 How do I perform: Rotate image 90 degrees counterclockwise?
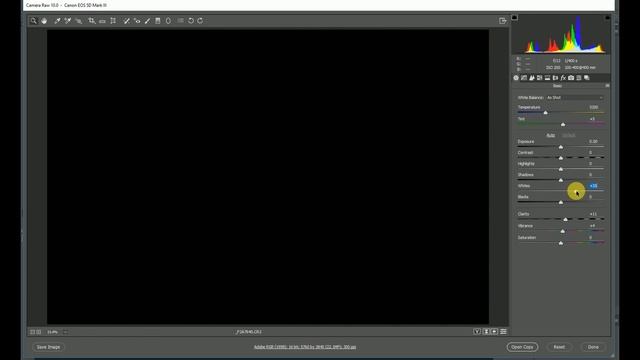(191, 21)
